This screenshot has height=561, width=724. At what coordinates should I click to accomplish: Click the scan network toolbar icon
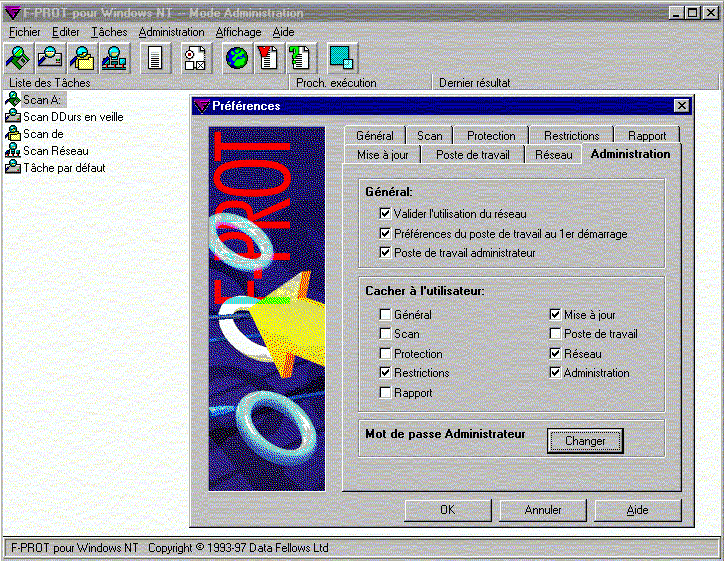click(115, 59)
